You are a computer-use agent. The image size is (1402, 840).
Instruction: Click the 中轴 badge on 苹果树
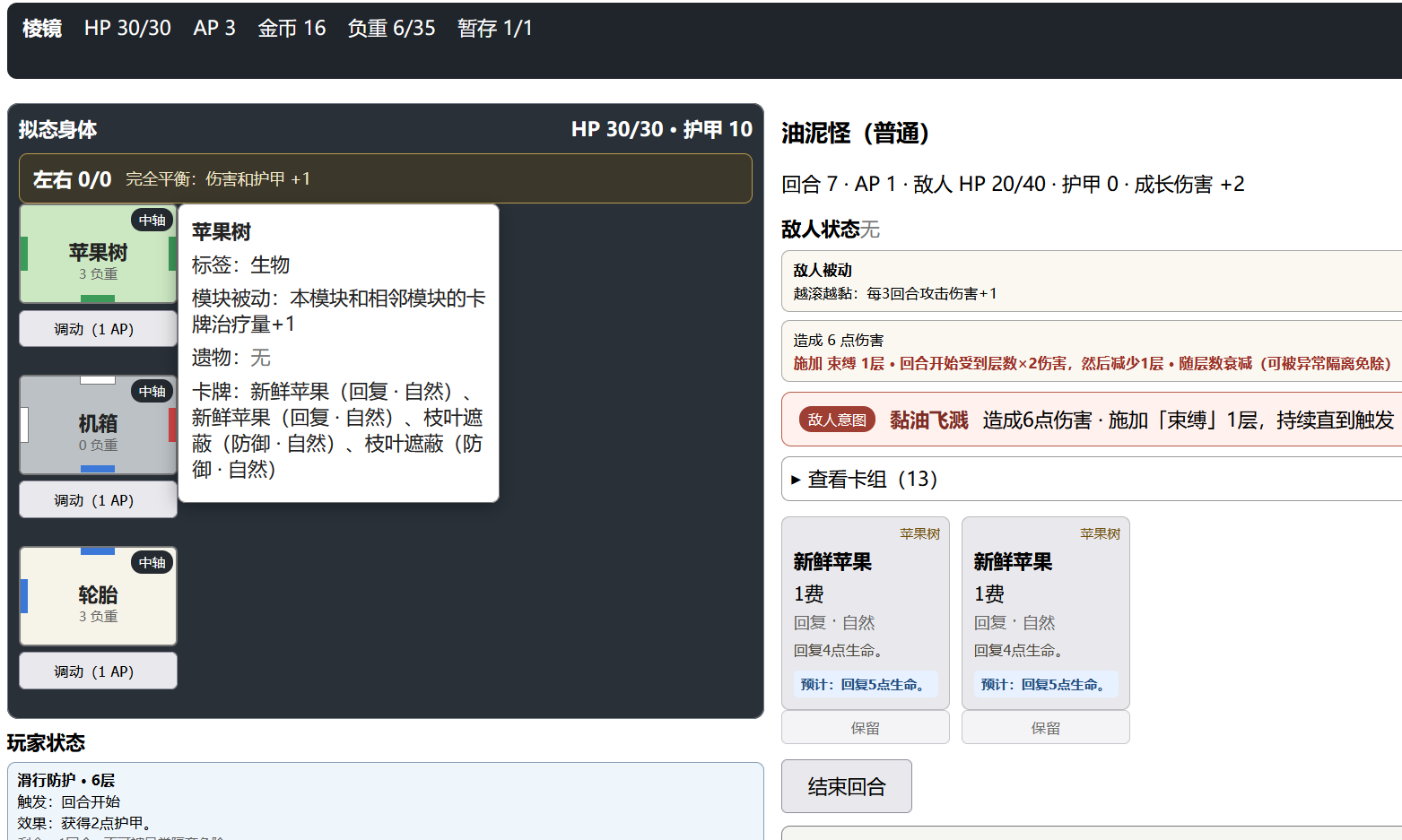click(152, 220)
